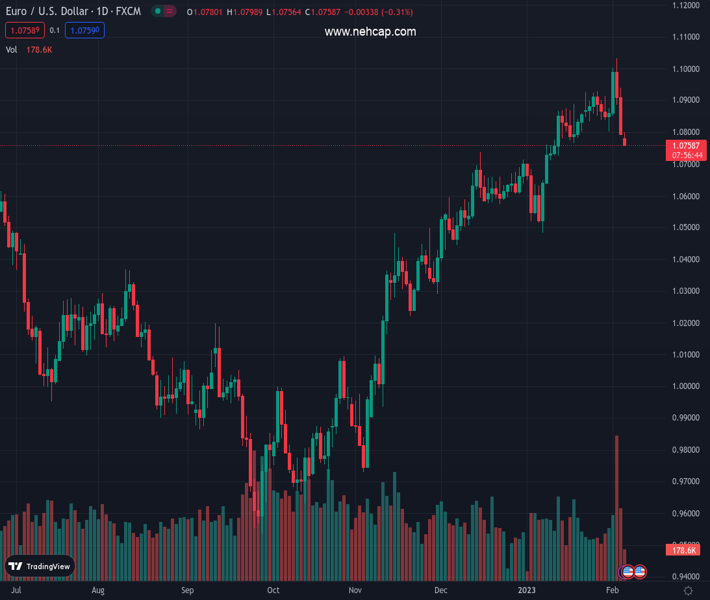The image size is (710, 600).
Task: Click the Oct label on the time axis
Action: pyautogui.click(x=273, y=591)
